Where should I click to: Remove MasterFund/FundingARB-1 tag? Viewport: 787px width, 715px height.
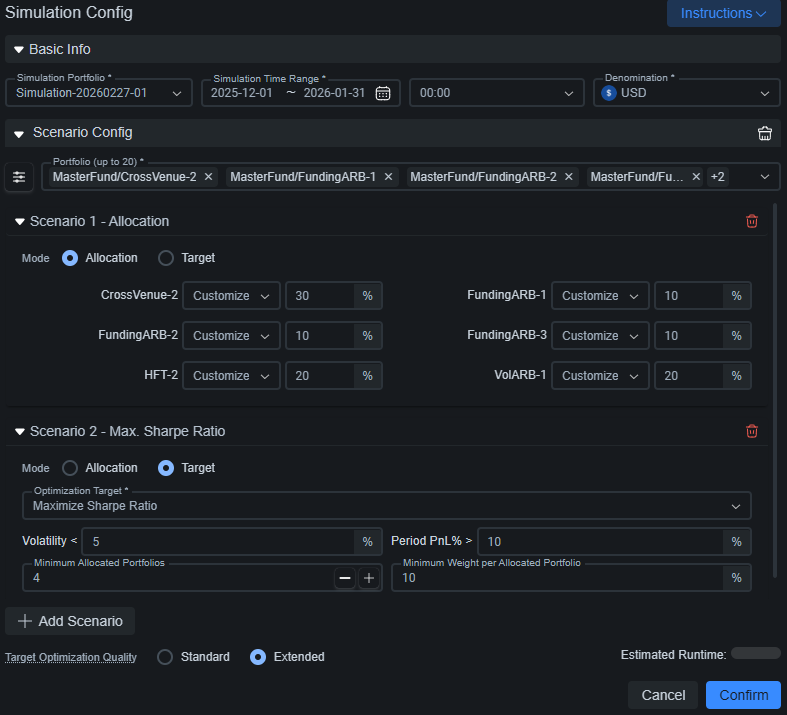point(388,177)
